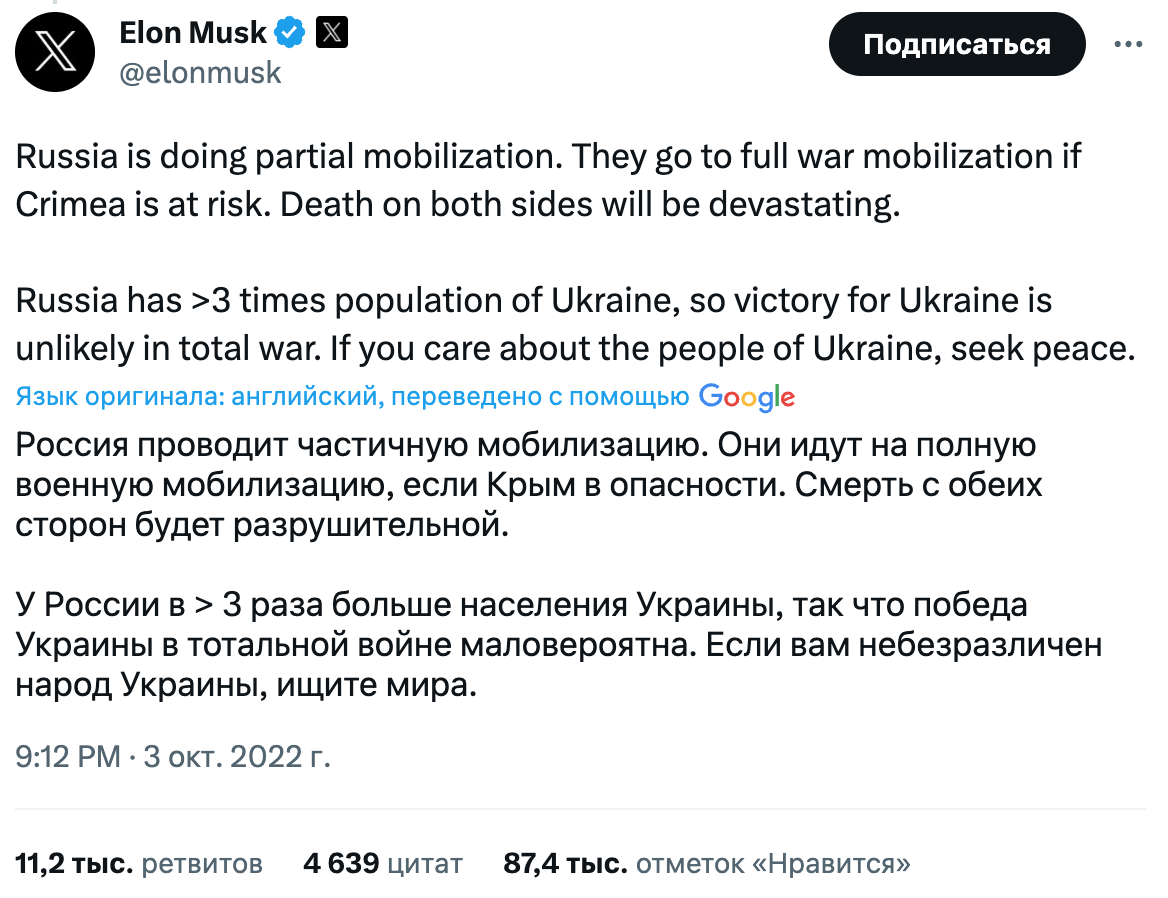
Task: Click the word ретвитов beside retweet count
Action: click(202, 864)
